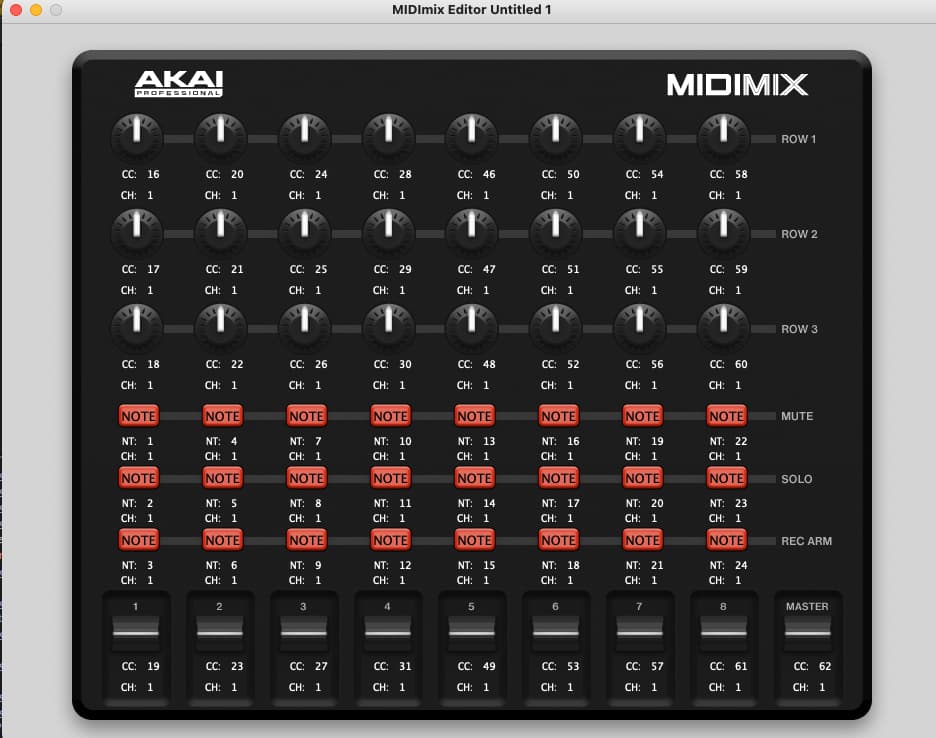This screenshot has height=738, width=936.
Task: Click the Row 3 knob above CC 26
Action: tap(304, 327)
